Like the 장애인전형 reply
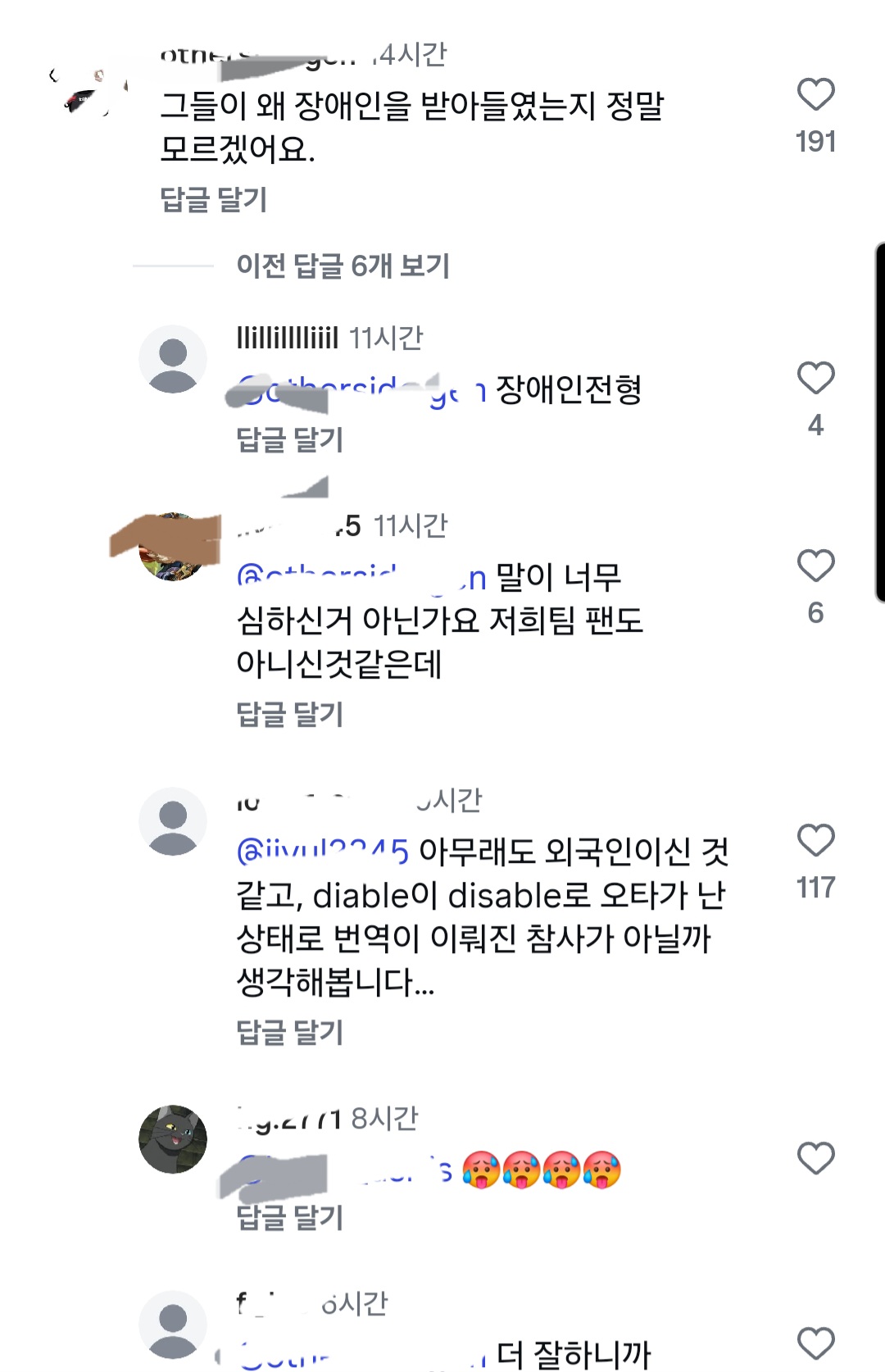 815,378
